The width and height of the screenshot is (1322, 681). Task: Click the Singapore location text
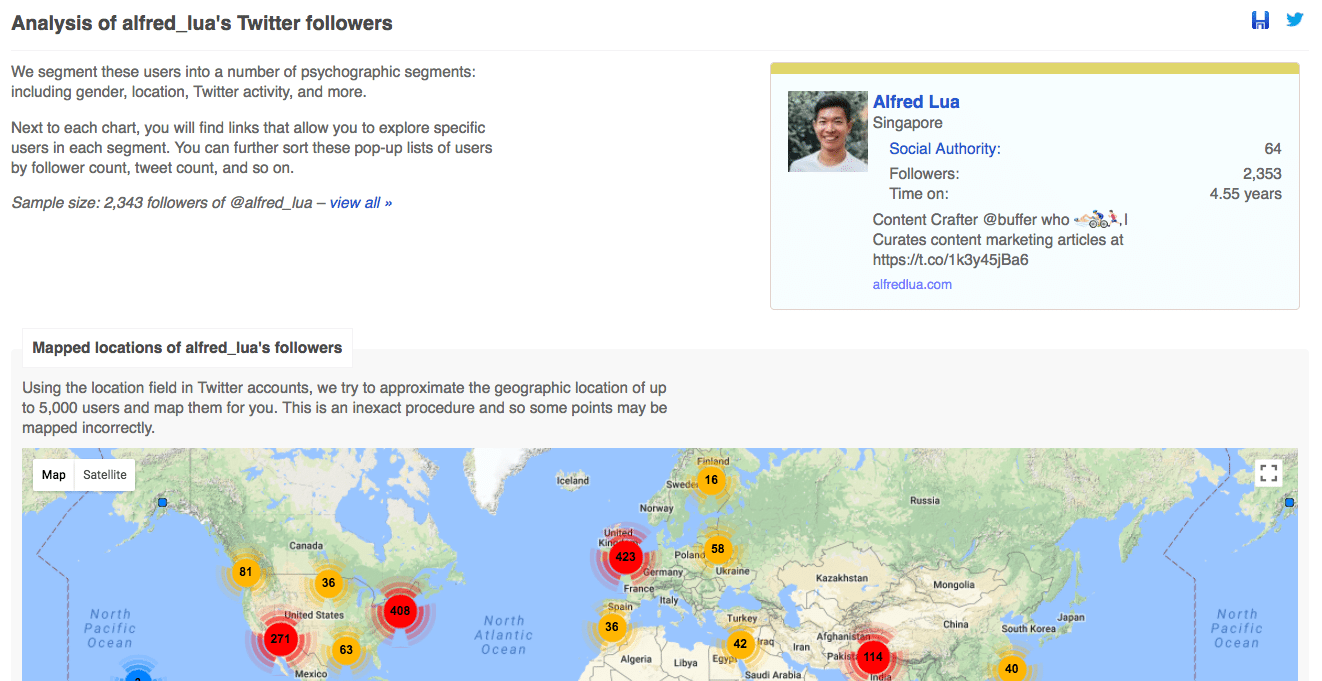(x=908, y=123)
